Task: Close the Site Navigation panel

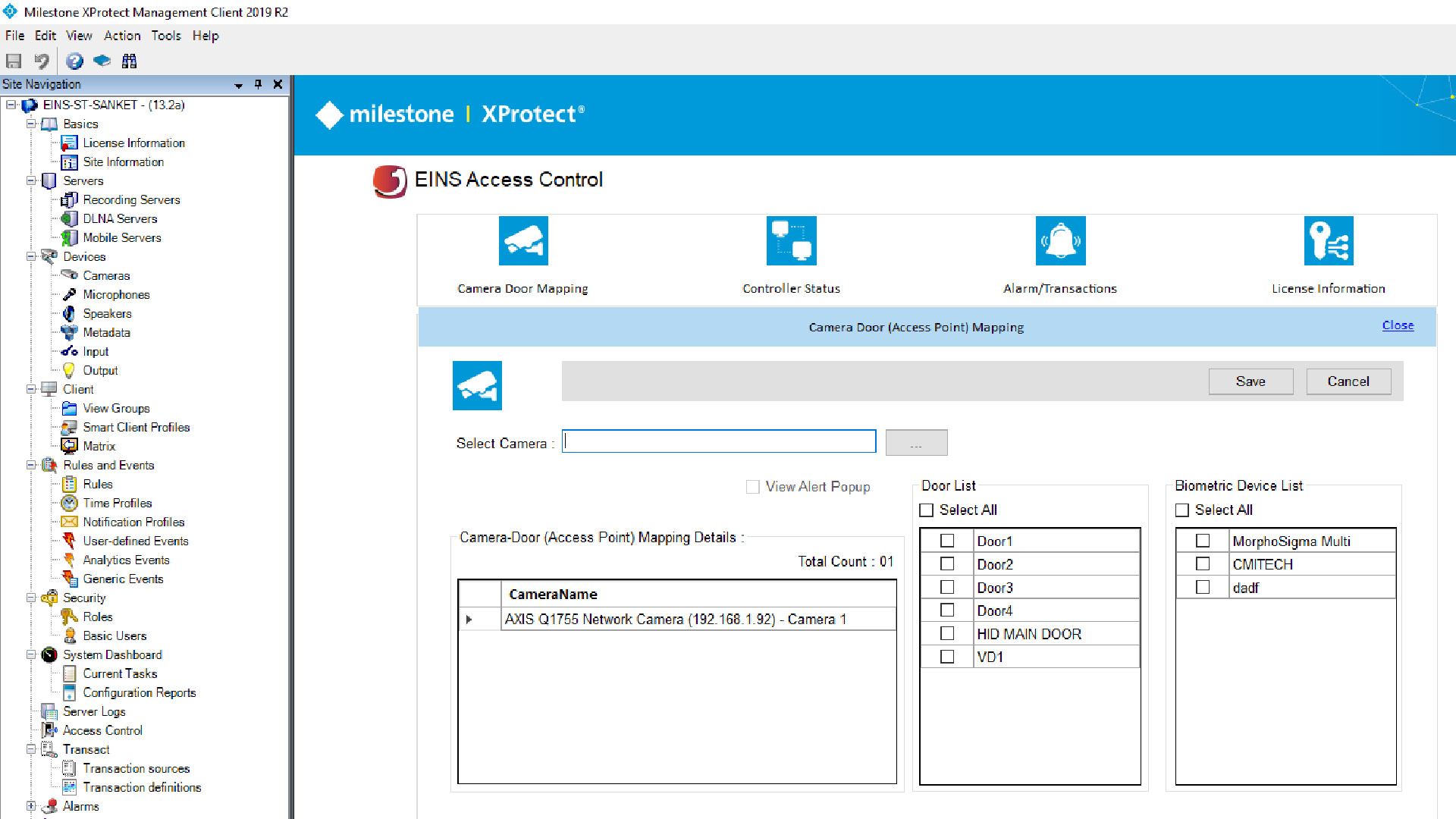Action: [x=278, y=84]
